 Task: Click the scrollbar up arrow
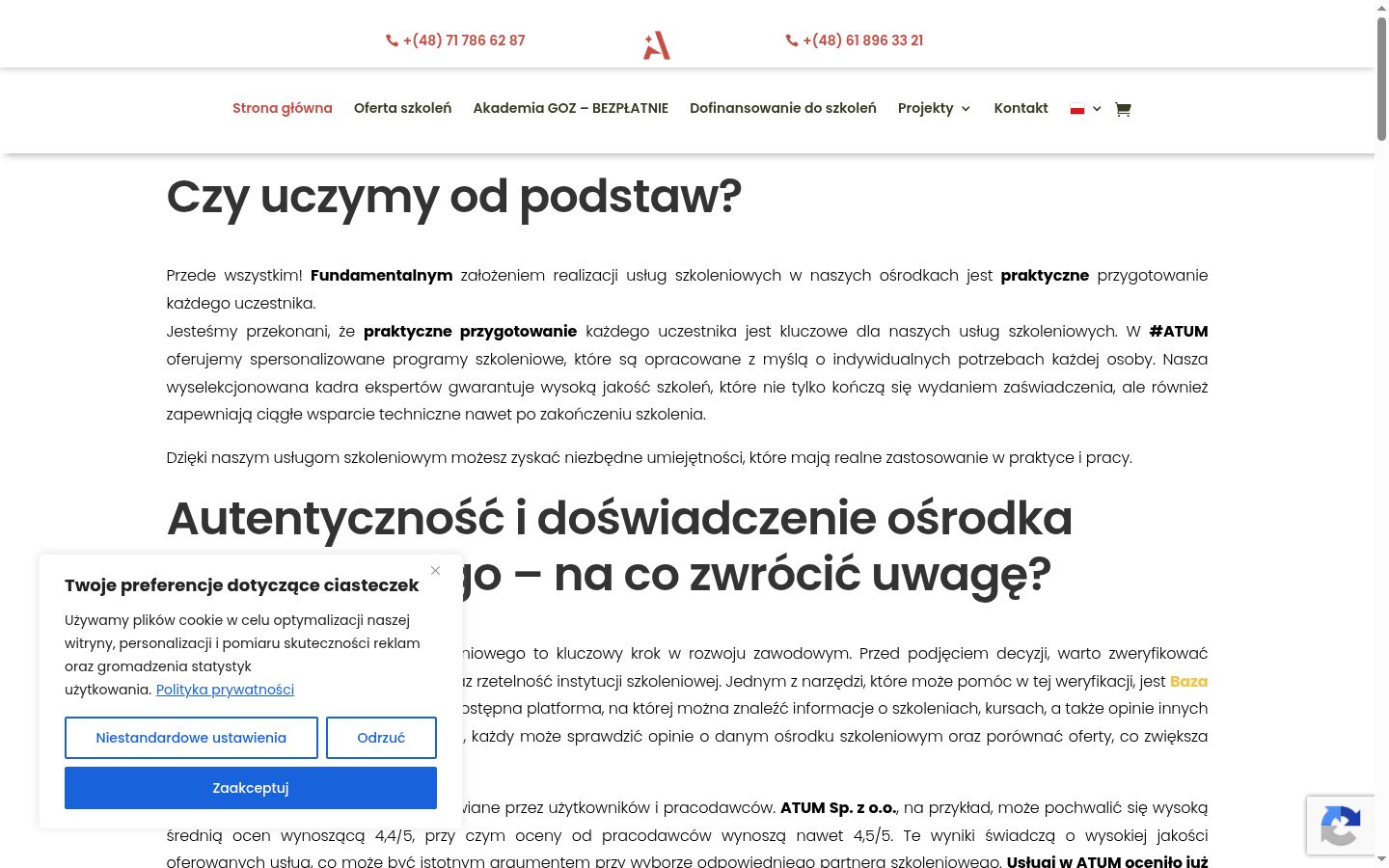(x=1381, y=8)
